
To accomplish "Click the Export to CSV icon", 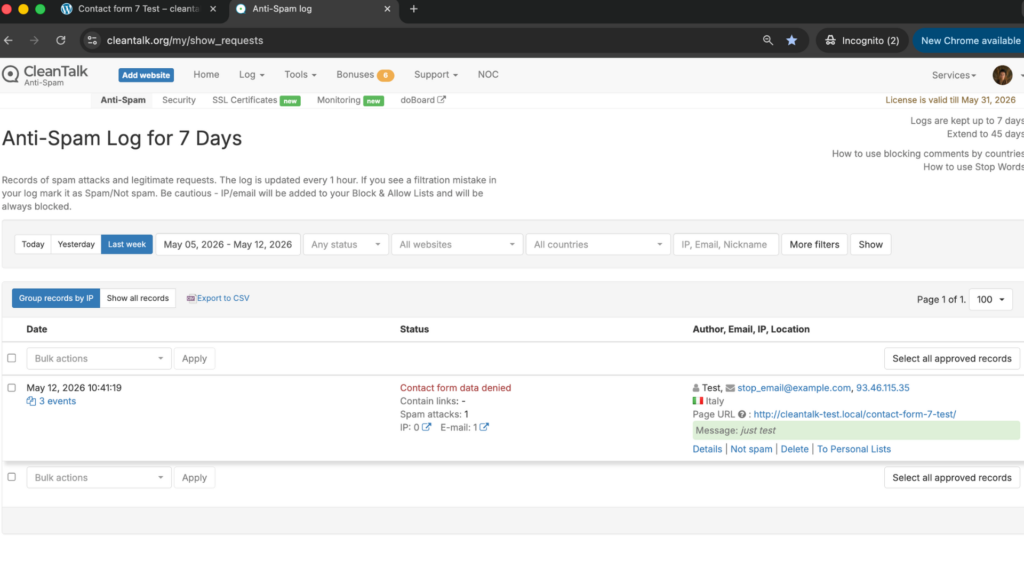I will 191,298.
